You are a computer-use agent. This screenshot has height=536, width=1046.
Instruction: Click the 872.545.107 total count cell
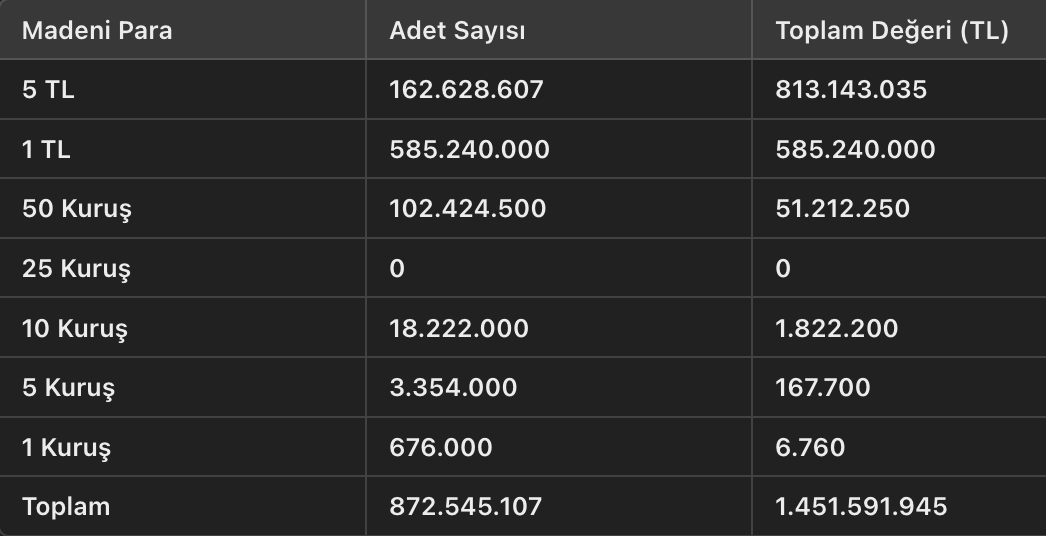tap(465, 506)
